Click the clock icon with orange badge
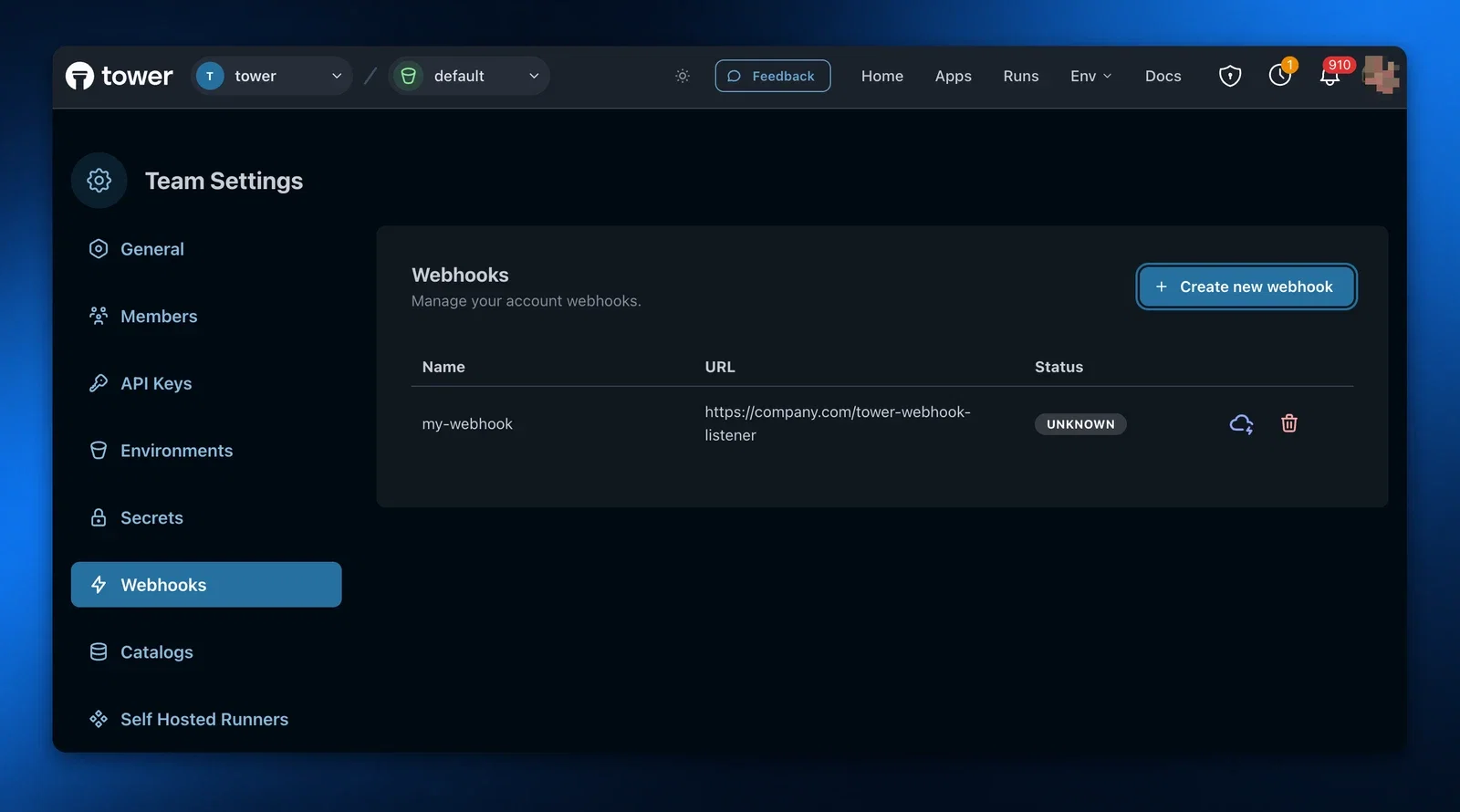The image size is (1460, 812). coord(1280,75)
